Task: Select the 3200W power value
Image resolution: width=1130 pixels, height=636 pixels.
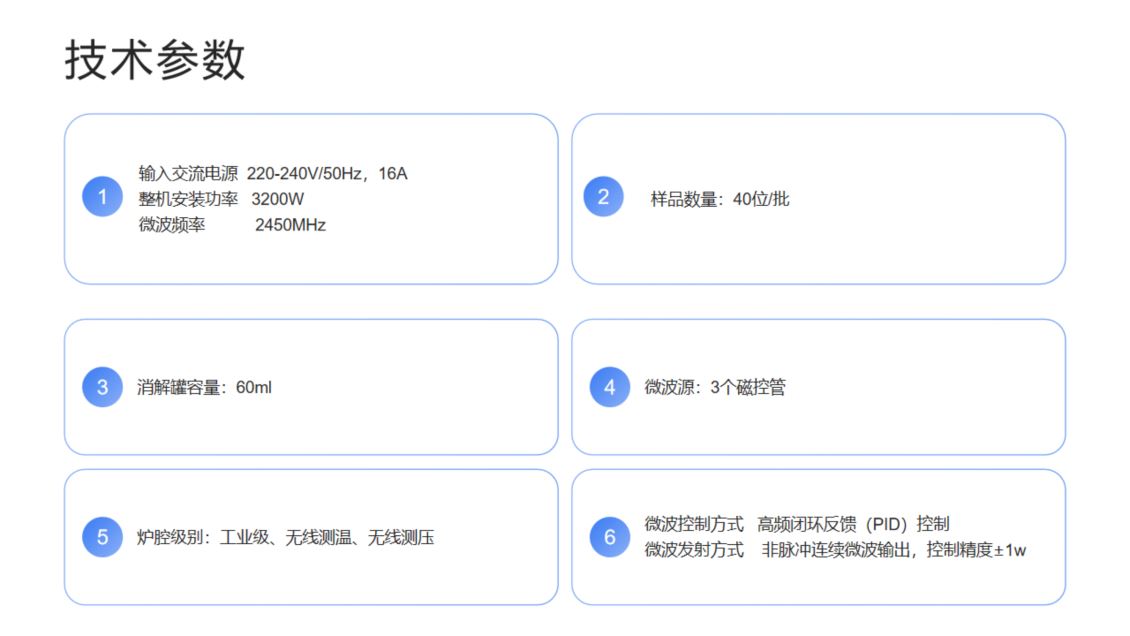Action: [x=278, y=199]
